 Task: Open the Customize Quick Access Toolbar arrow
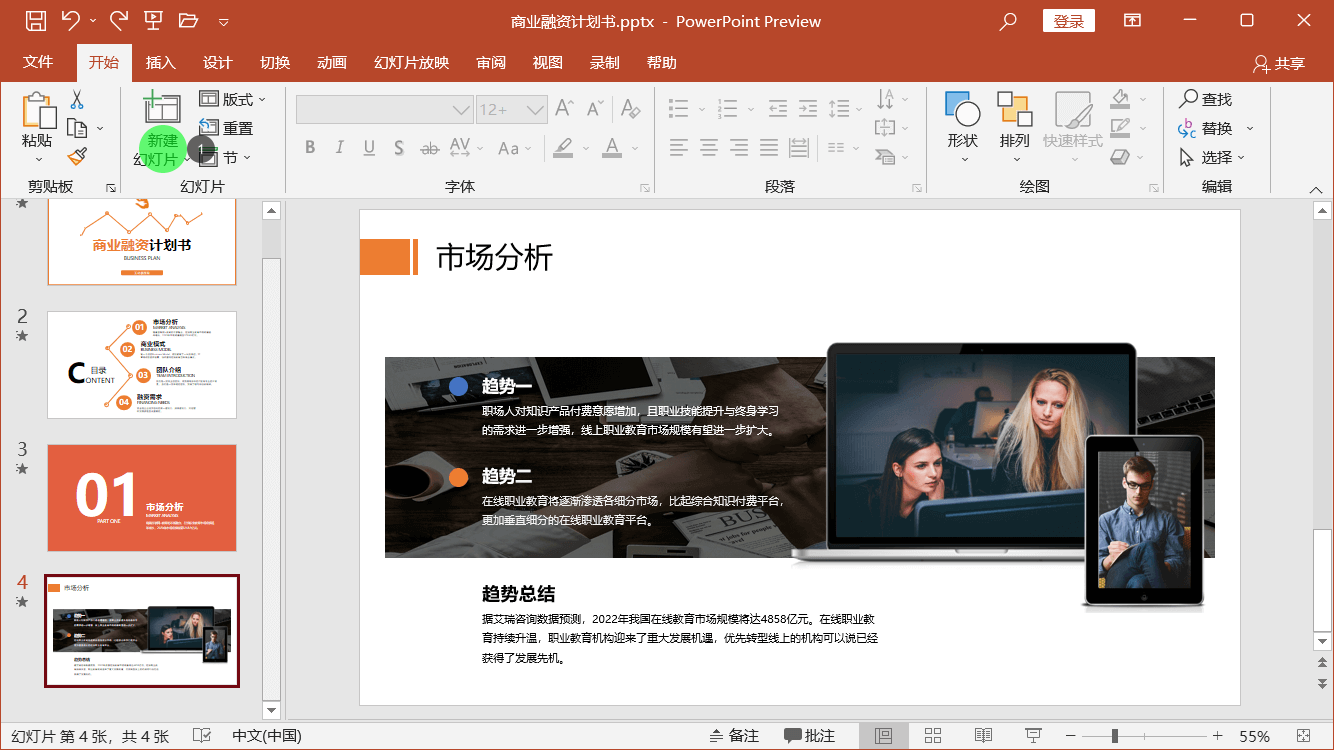coord(223,21)
